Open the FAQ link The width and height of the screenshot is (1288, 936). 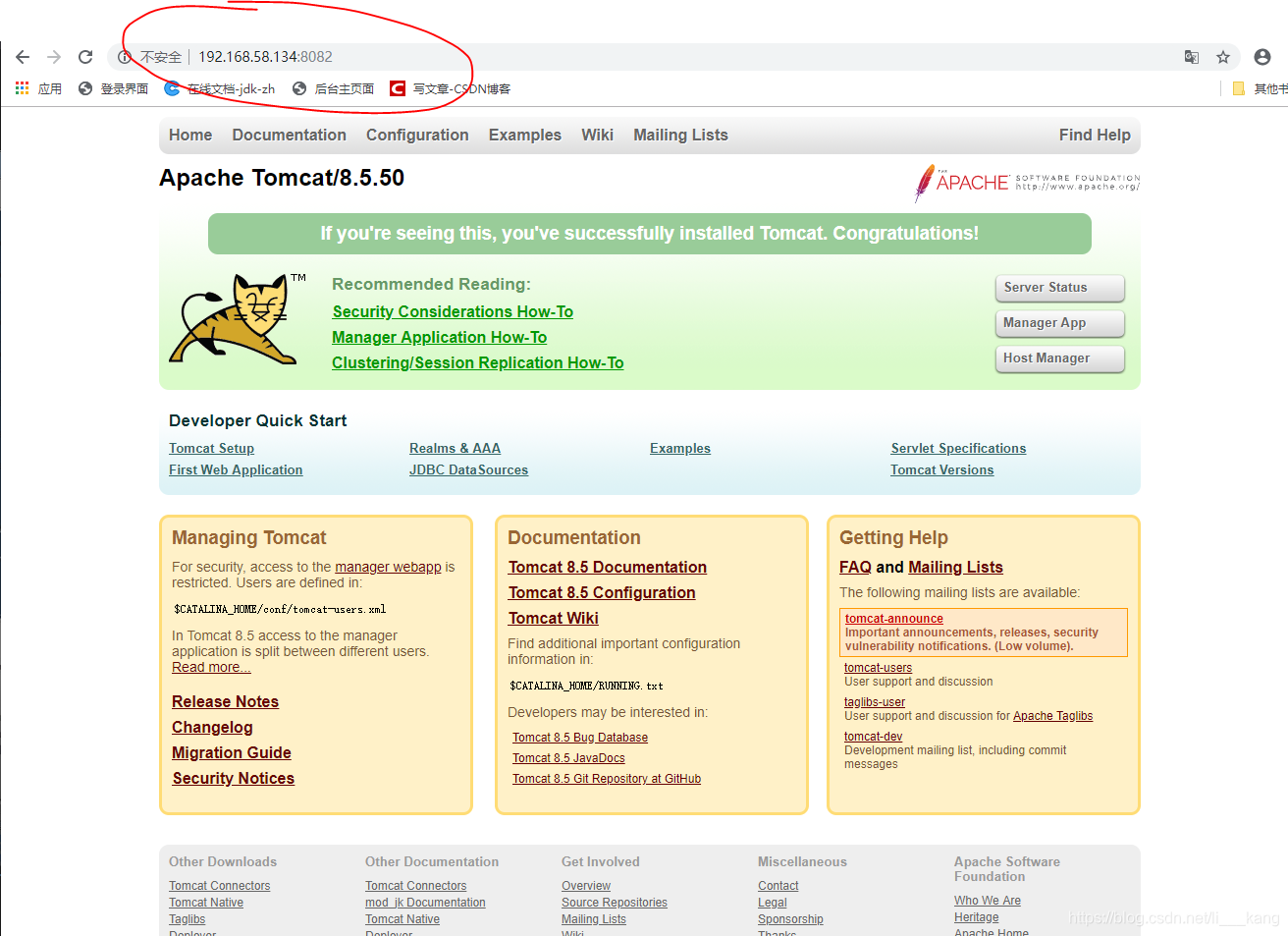click(x=855, y=567)
